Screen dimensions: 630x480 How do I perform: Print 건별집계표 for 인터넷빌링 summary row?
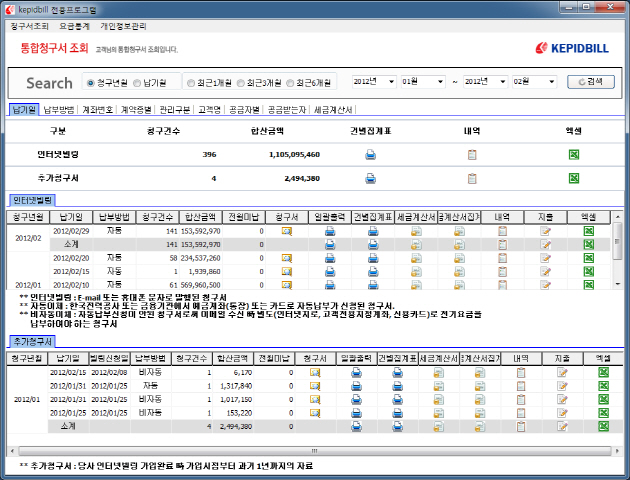pyautogui.click(x=370, y=155)
